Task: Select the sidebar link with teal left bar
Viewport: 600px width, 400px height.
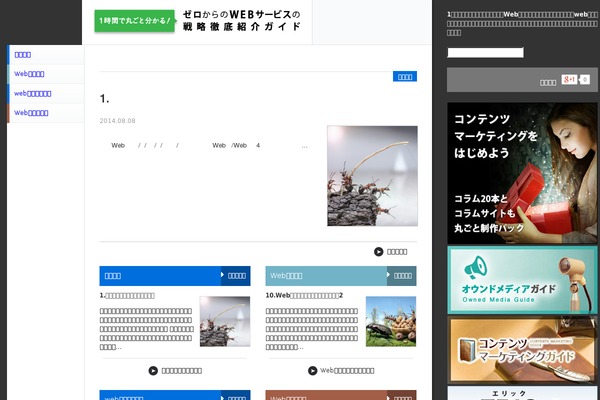Action: click(x=29, y=74)
